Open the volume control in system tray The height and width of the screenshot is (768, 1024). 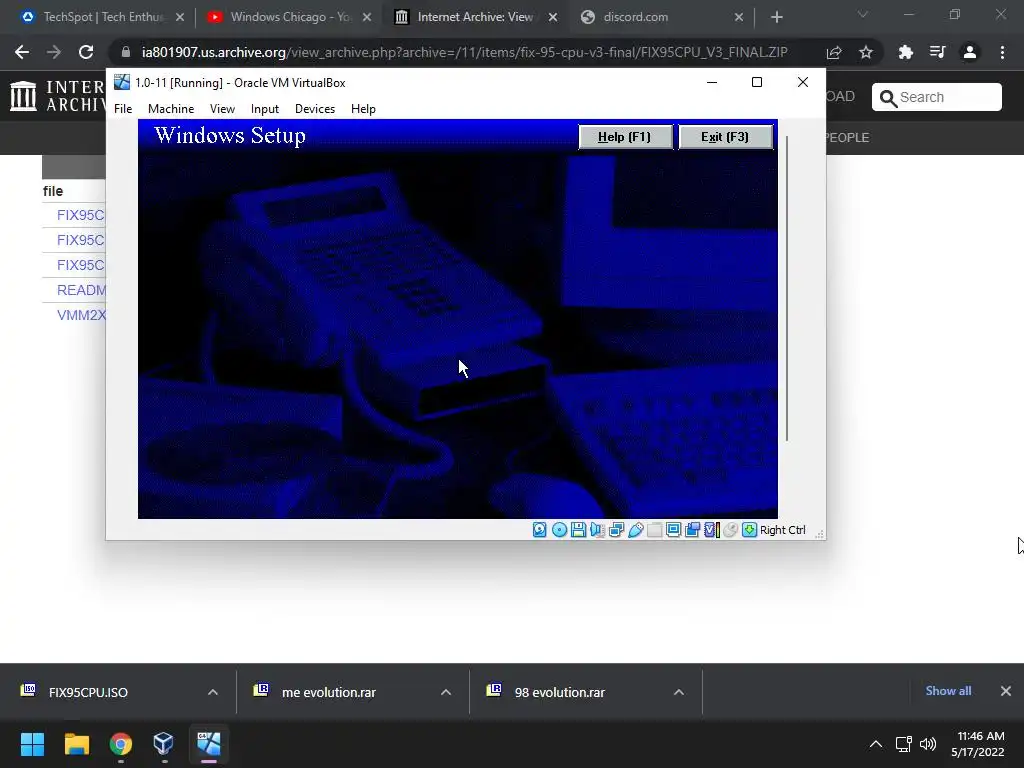[x=928, y=744]
